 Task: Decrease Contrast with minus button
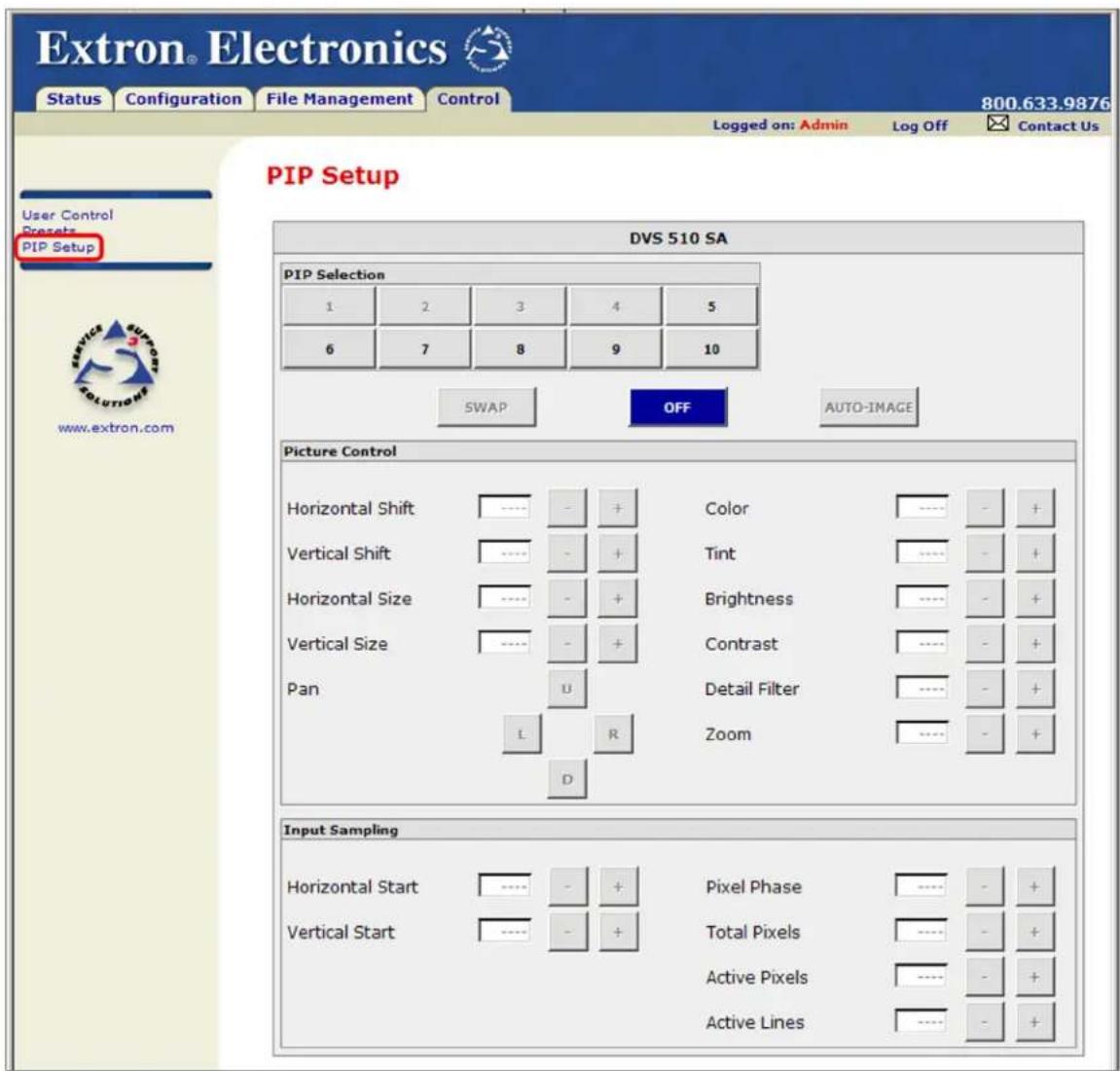pyautogui.click(x=985, y=643)
